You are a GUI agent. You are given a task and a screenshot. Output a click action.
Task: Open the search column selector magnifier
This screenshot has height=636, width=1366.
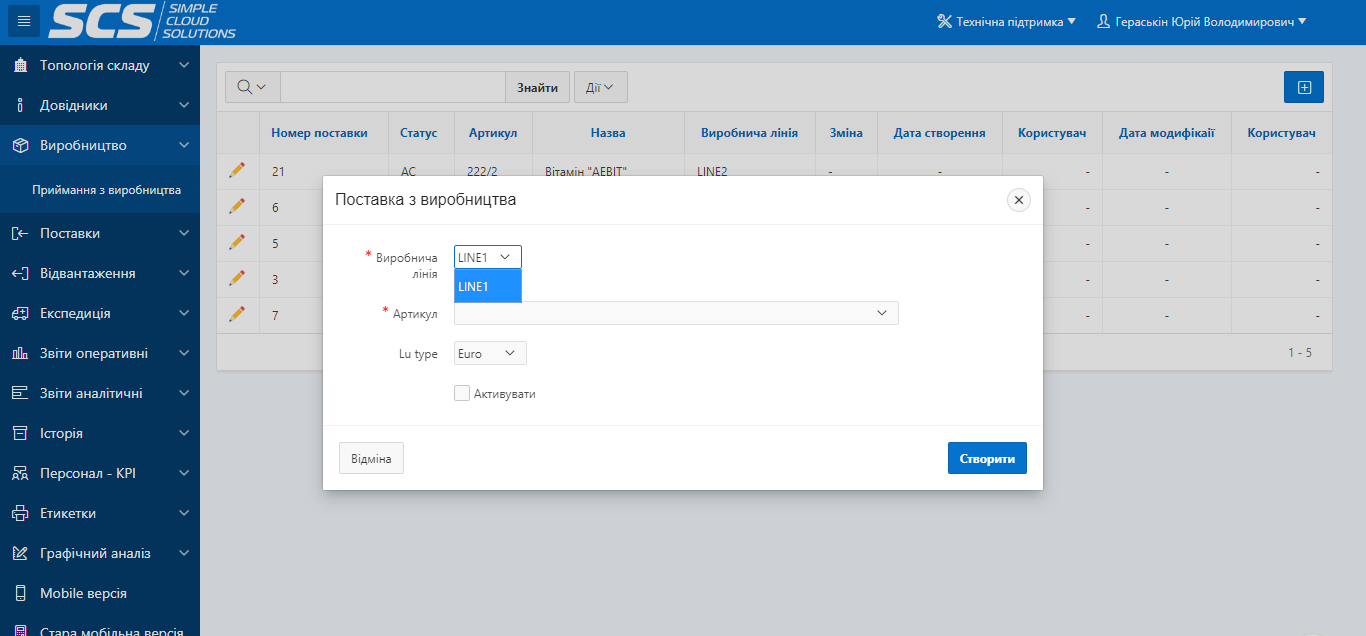pos(252,87)
